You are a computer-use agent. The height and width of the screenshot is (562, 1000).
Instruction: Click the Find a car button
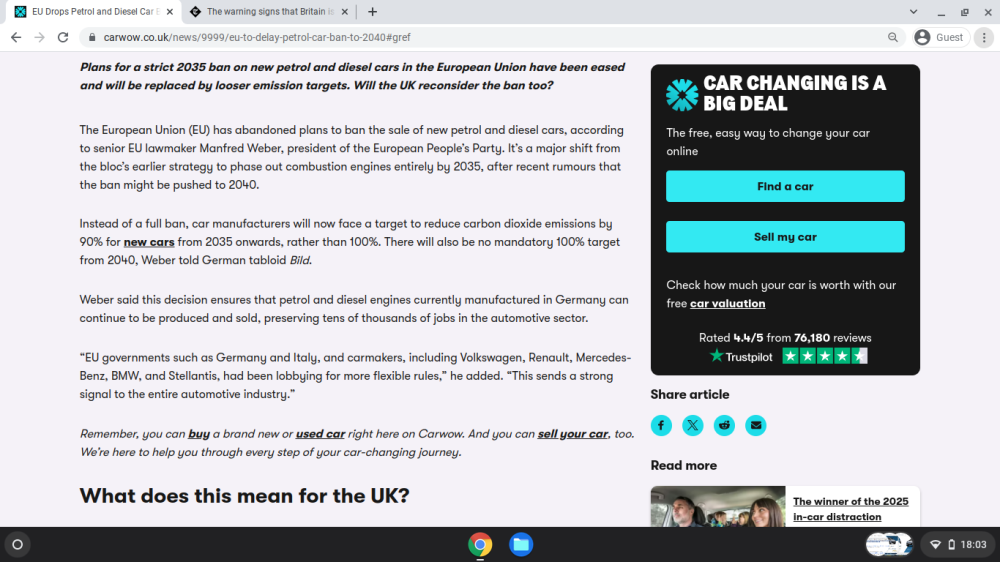[x=785, y=186]
